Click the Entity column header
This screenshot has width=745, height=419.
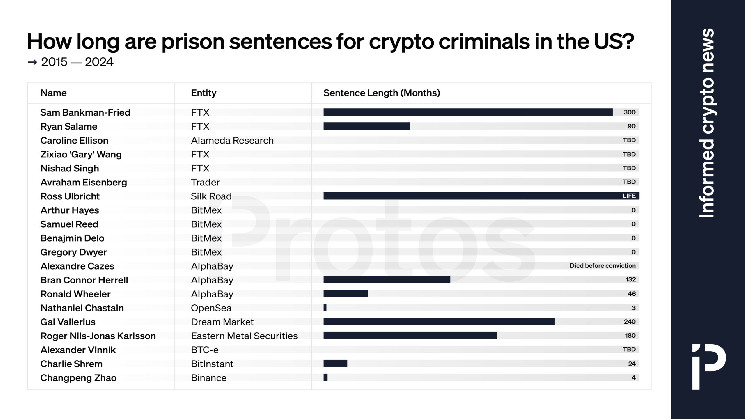pyautogui.click(x=203, y=92)
